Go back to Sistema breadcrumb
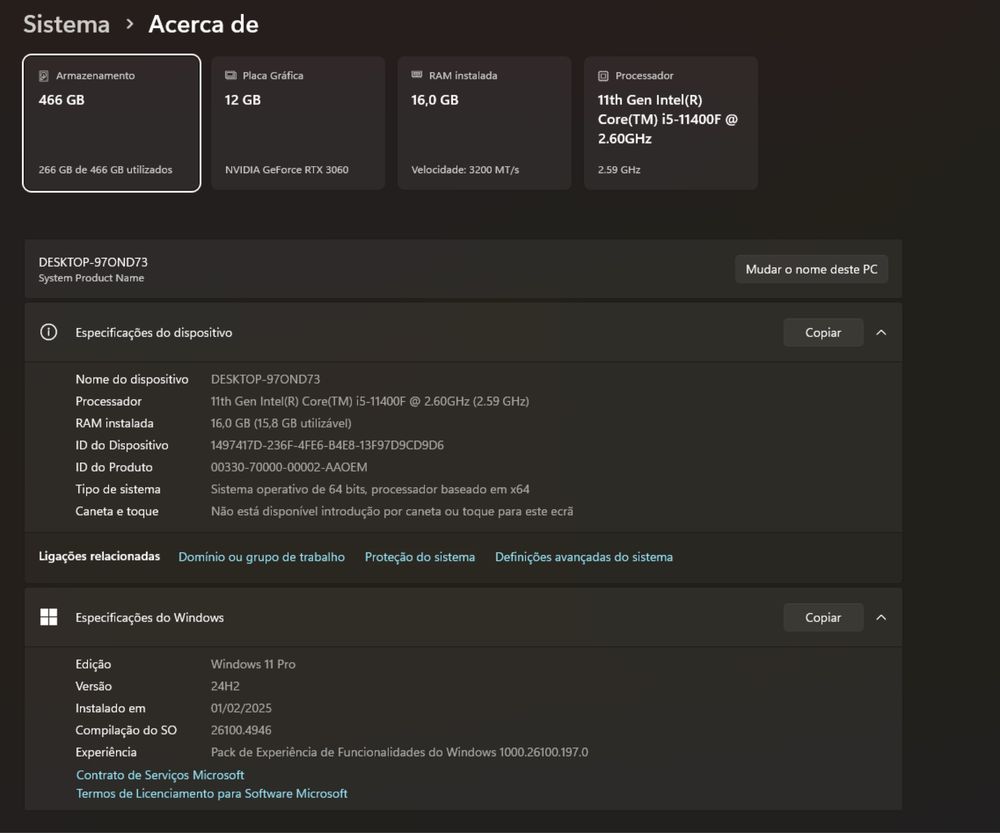The height and width of the screenshot is (833, 1000). click(66, 24)
